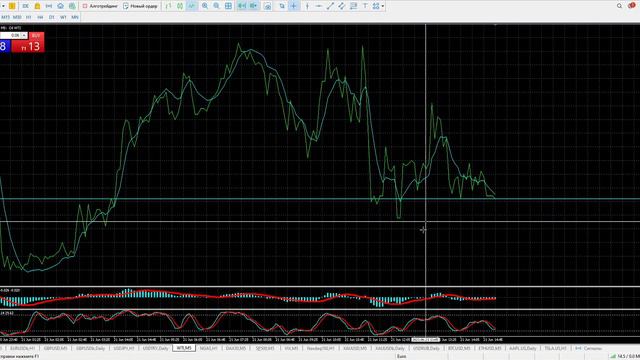
Task: Select the trendline drawing tool
Action: coord(330,6)
